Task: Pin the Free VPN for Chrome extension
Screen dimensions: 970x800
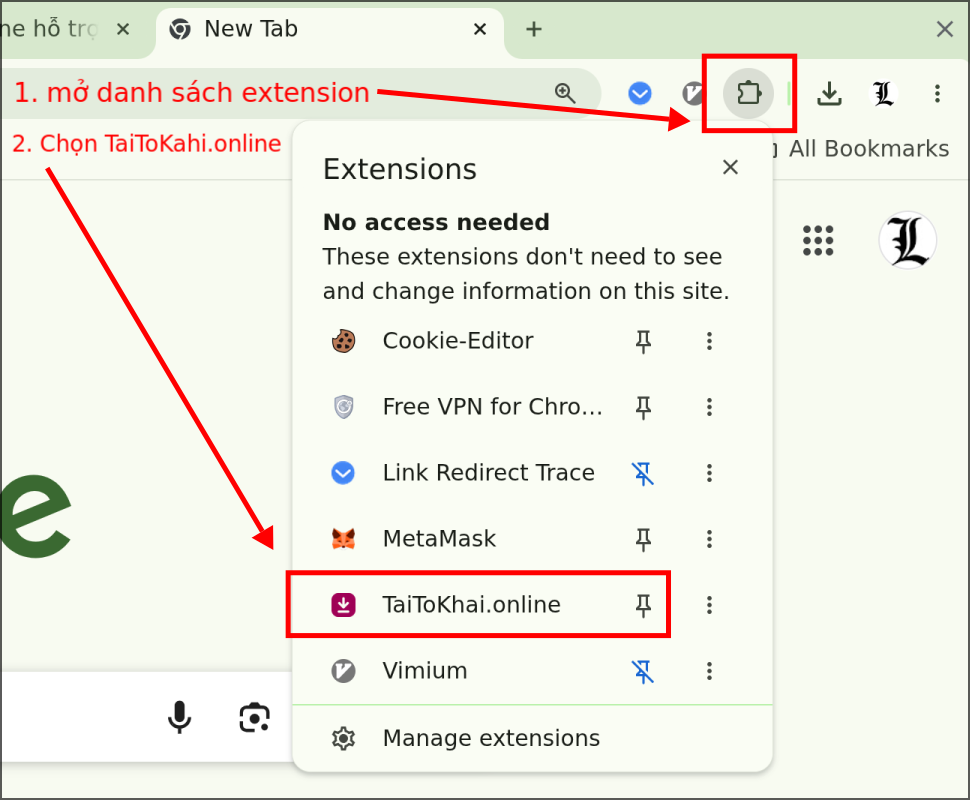Action: point(643,407)
